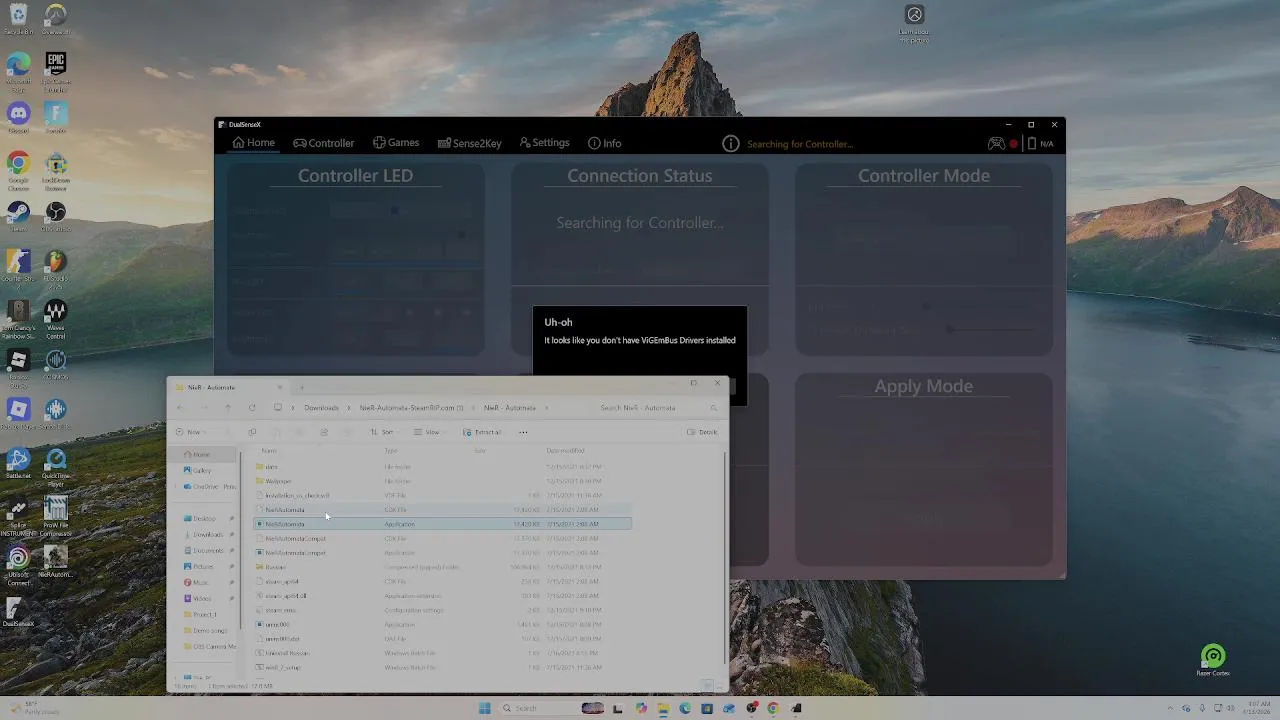Open a new File Explorer tab with plus
Viewport: 1280px width, 720px height.
pos(302,387)
